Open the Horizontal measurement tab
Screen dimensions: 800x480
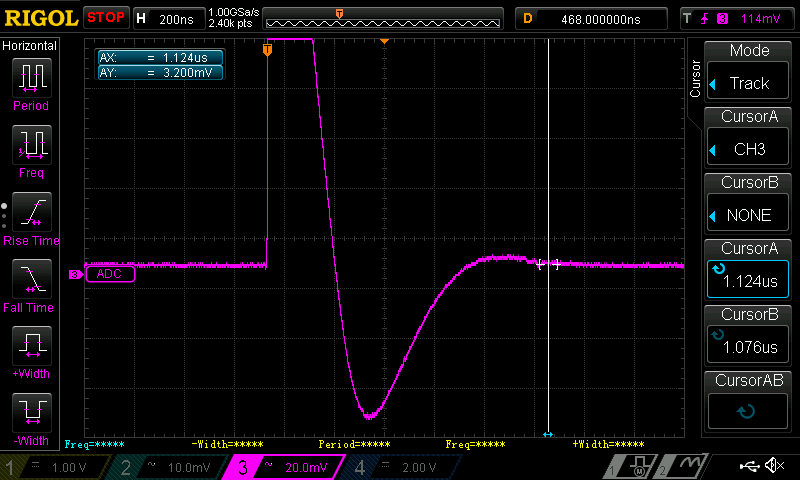(30, 46)
